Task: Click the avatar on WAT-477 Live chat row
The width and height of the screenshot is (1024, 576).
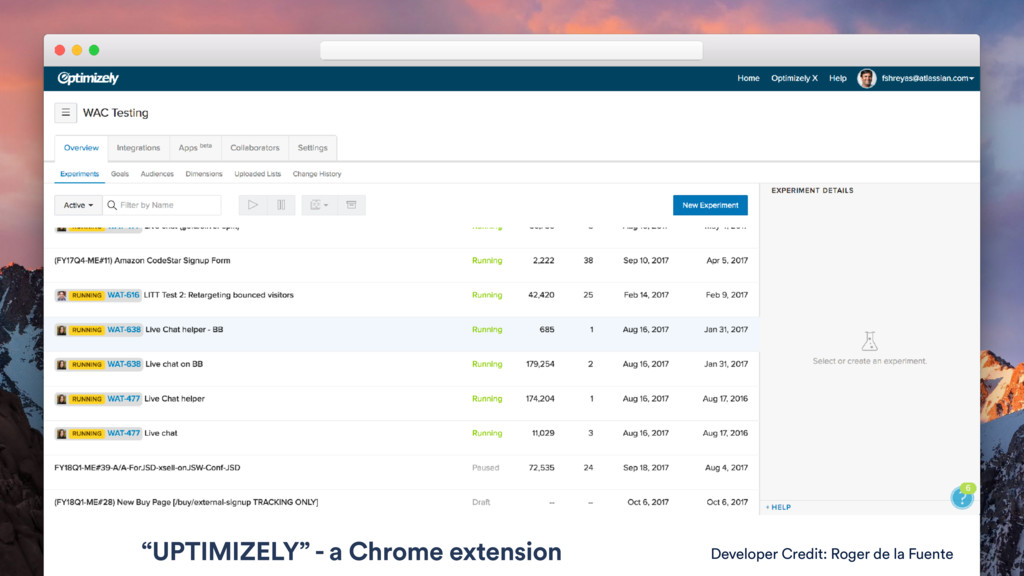Action: 61,434
